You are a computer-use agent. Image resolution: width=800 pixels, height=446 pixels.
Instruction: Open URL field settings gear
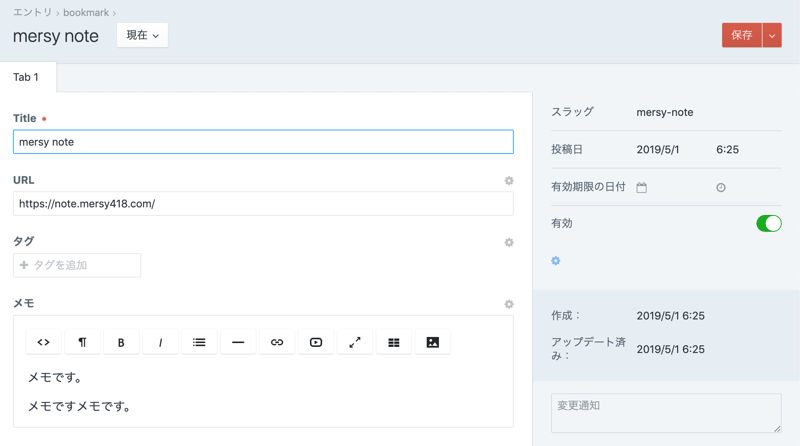click(x=509, y=181)
